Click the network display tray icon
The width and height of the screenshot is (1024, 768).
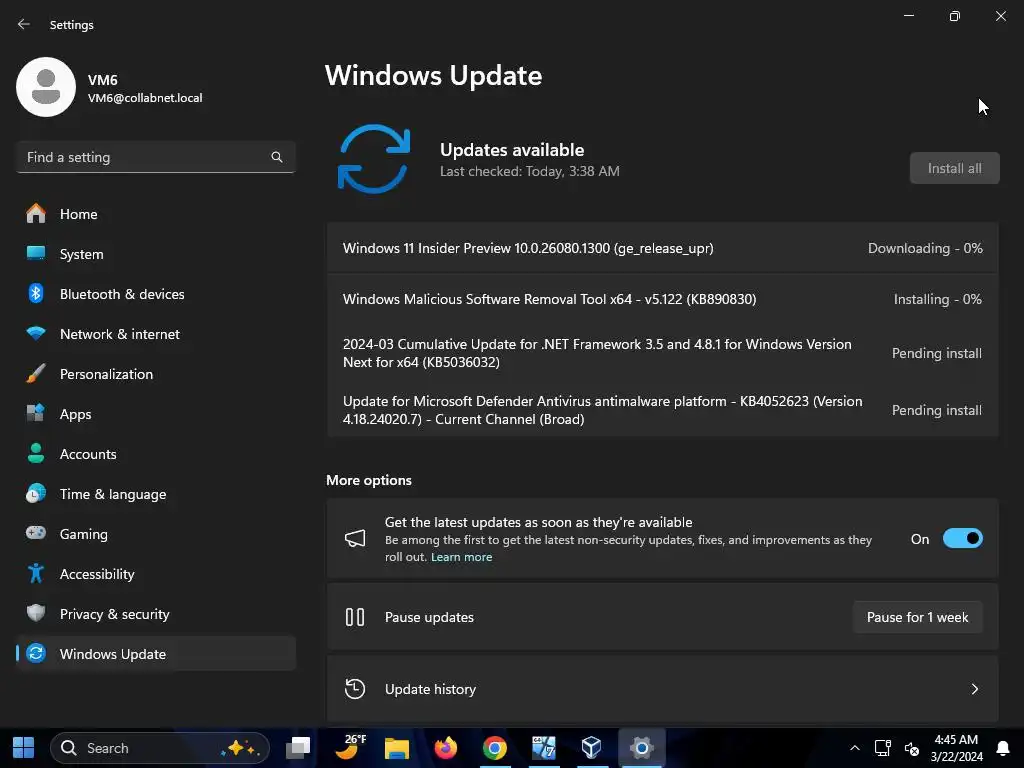[x=883, y=748]
